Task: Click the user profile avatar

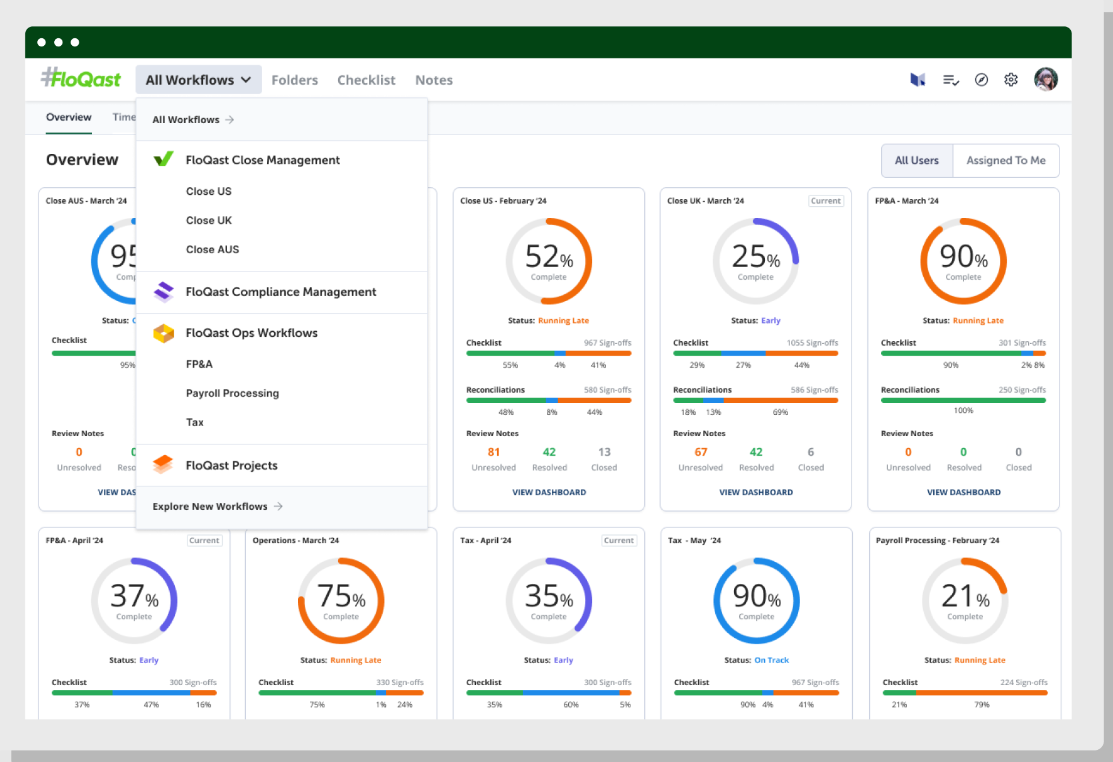Action: (1046, 80)
